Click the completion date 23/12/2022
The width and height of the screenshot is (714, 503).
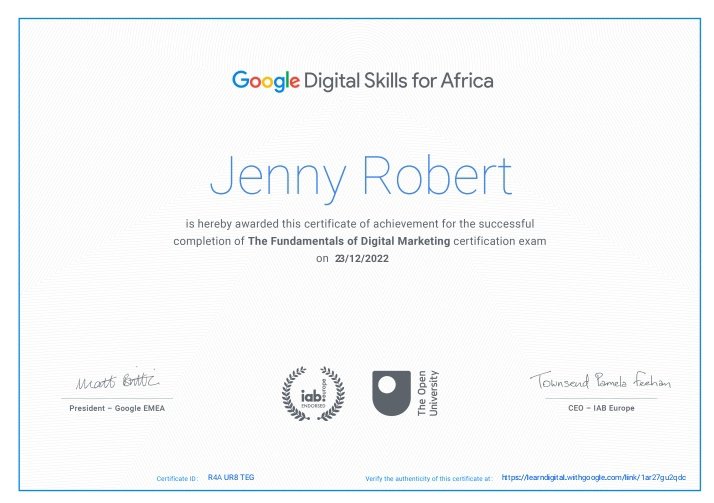[362, 259]
